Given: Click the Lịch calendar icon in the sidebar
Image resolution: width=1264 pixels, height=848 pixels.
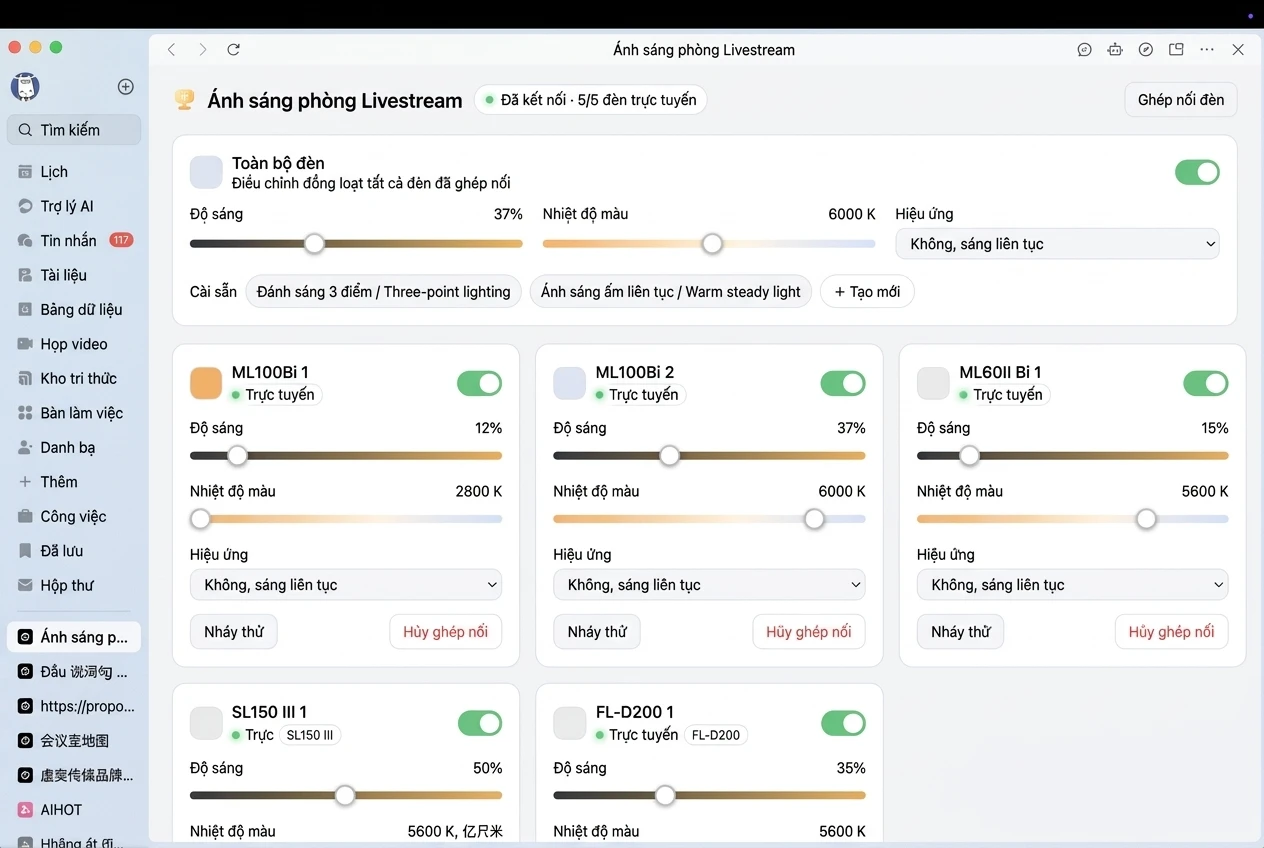Looking at the screenshot, I should 25,172.
